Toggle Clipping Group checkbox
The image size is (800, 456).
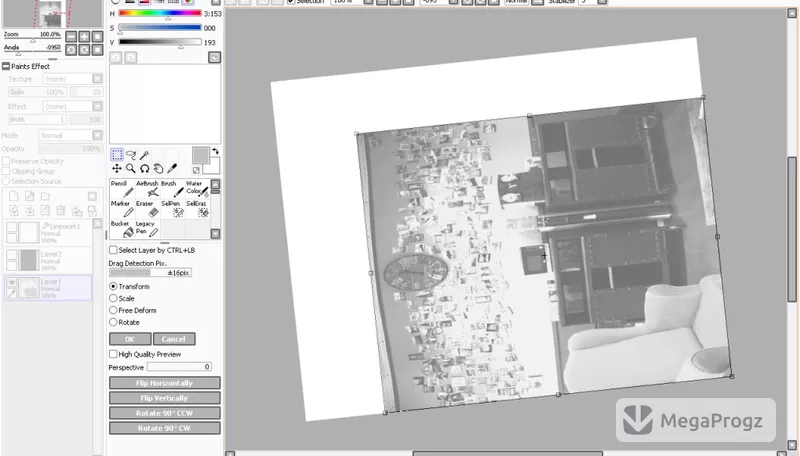click(6, 171)
